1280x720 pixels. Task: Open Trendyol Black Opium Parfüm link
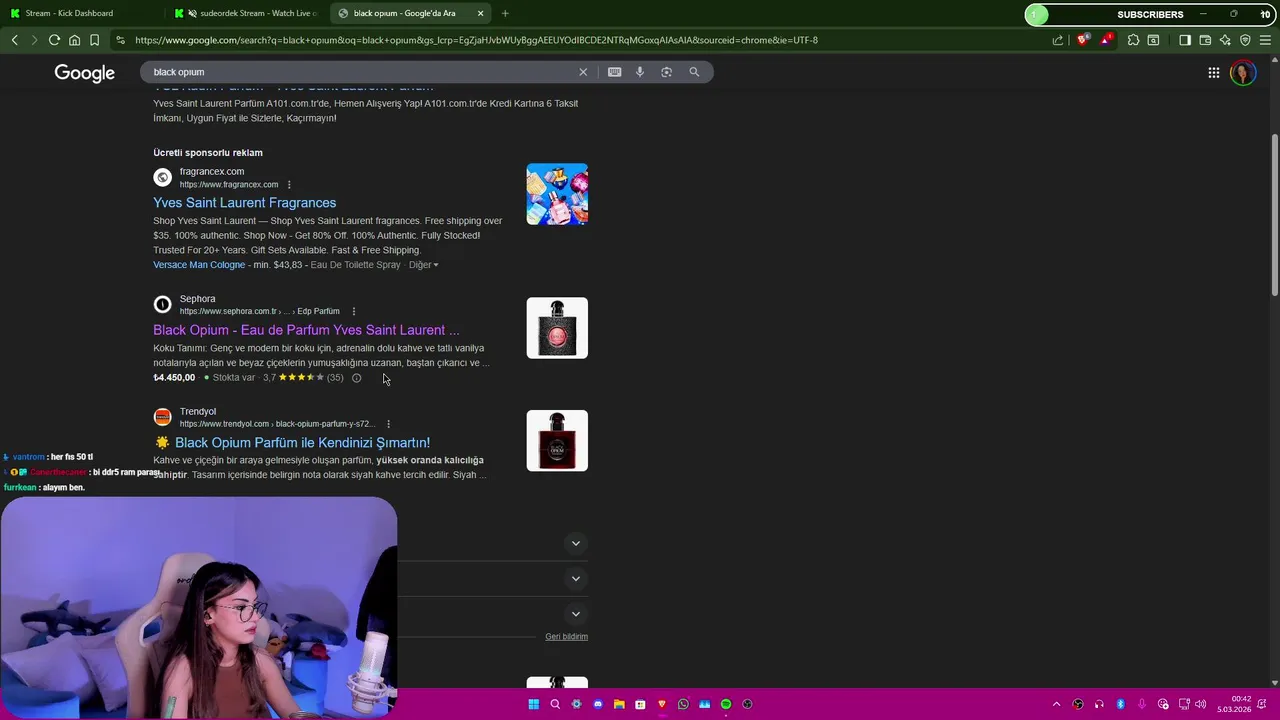pos(302,443)
